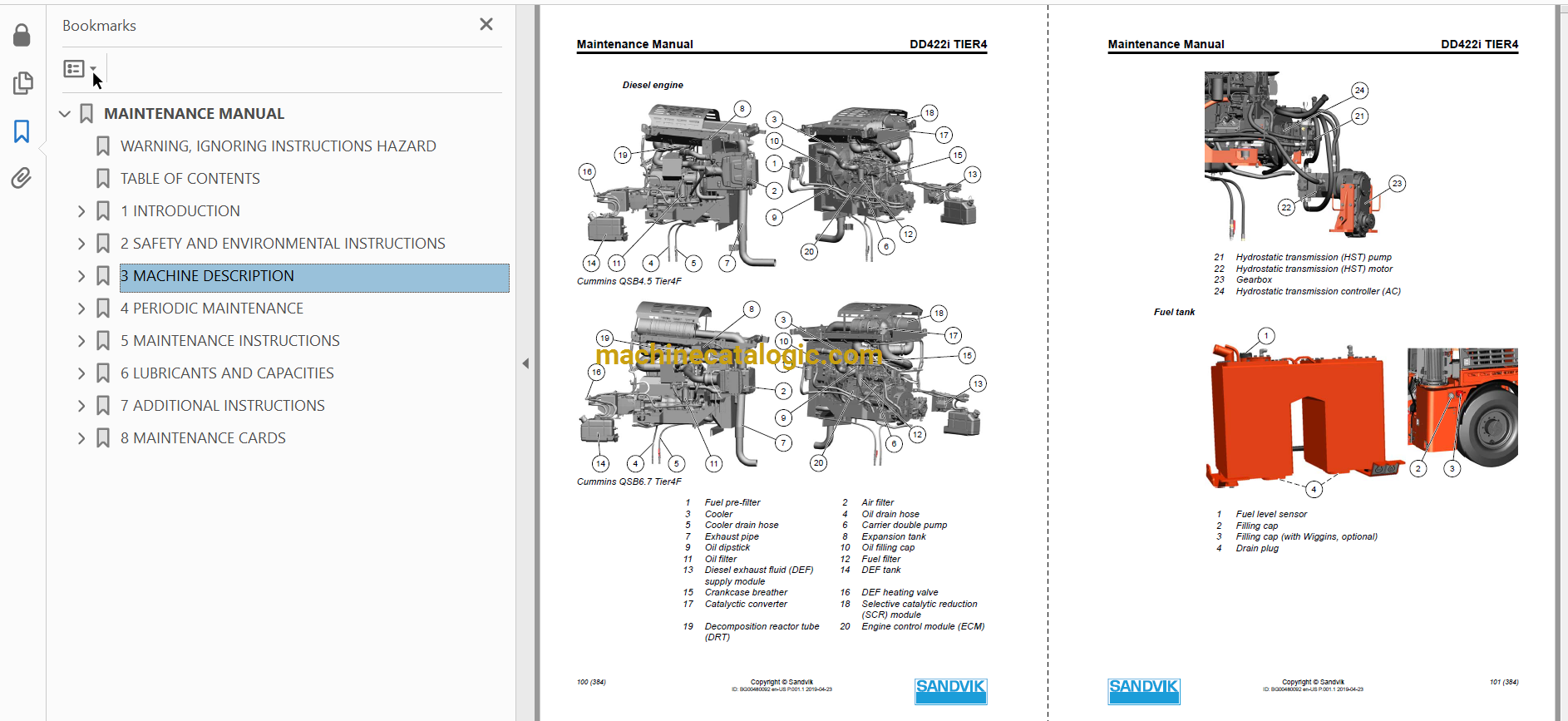Go to TABLE OF CONTENTS bookmark
This screenshot has height=721, width=1568.
point(190,179)
